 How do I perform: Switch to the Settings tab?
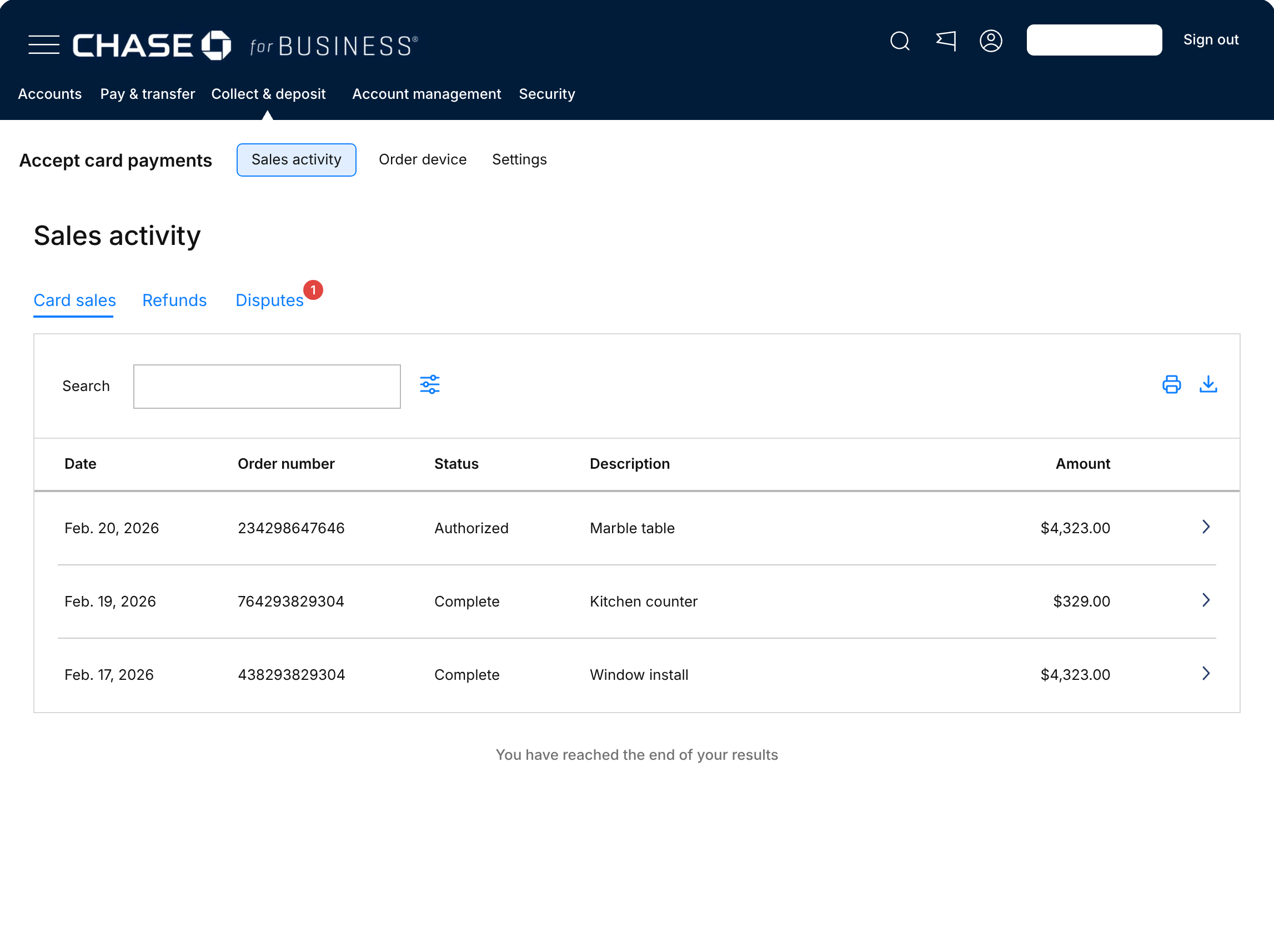(x=519, y=159)
